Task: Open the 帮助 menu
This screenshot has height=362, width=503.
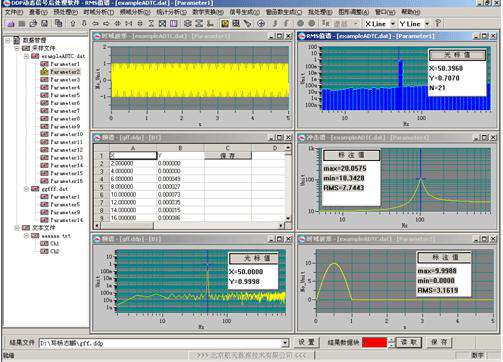Action: pyautogui.click(x=410, y=12)
